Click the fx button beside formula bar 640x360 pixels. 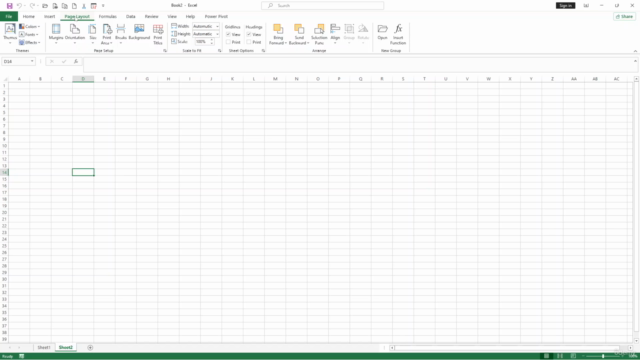click(x=76, y=61)
